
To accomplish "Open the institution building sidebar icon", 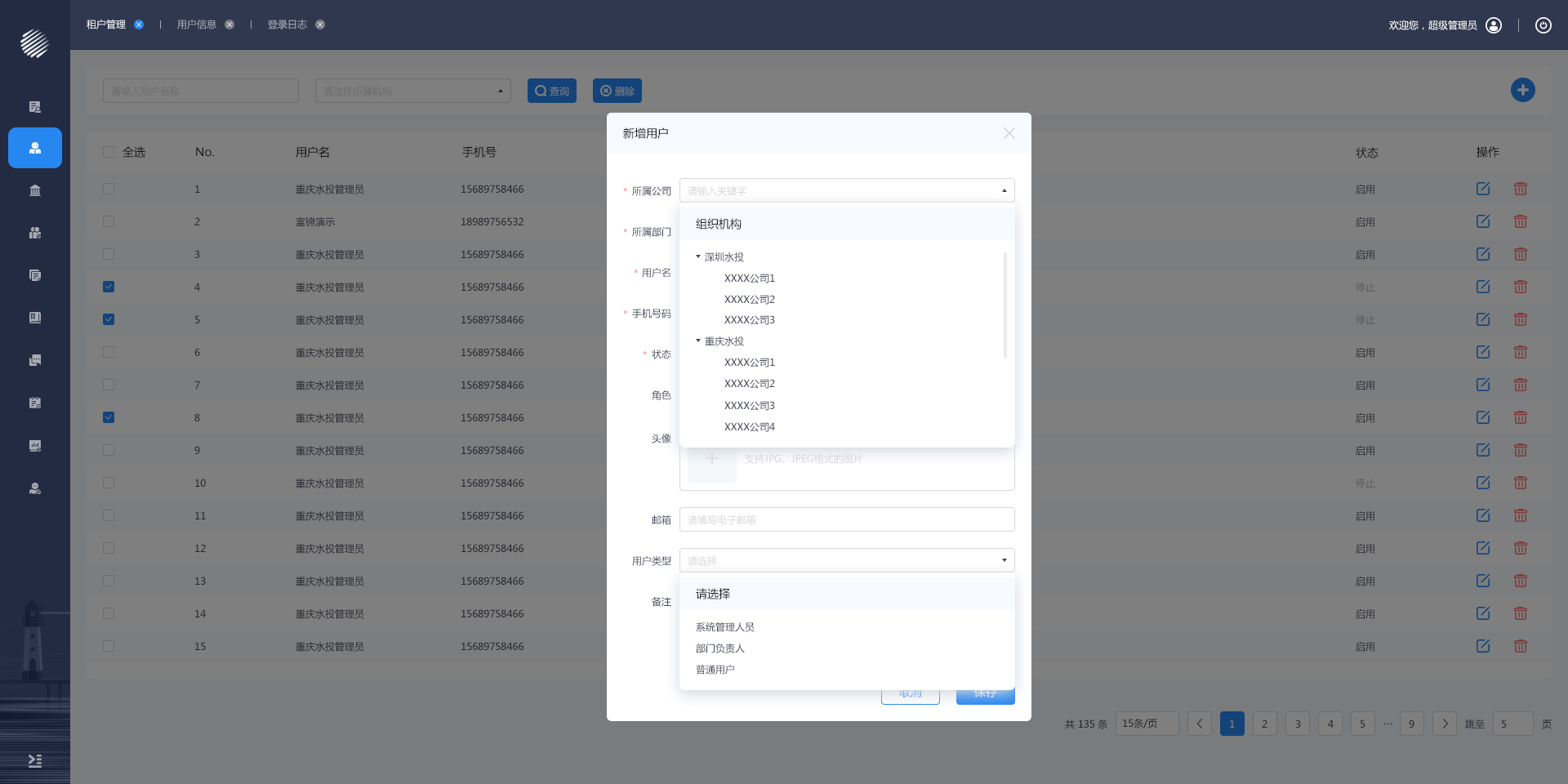I will coord(35,190).
